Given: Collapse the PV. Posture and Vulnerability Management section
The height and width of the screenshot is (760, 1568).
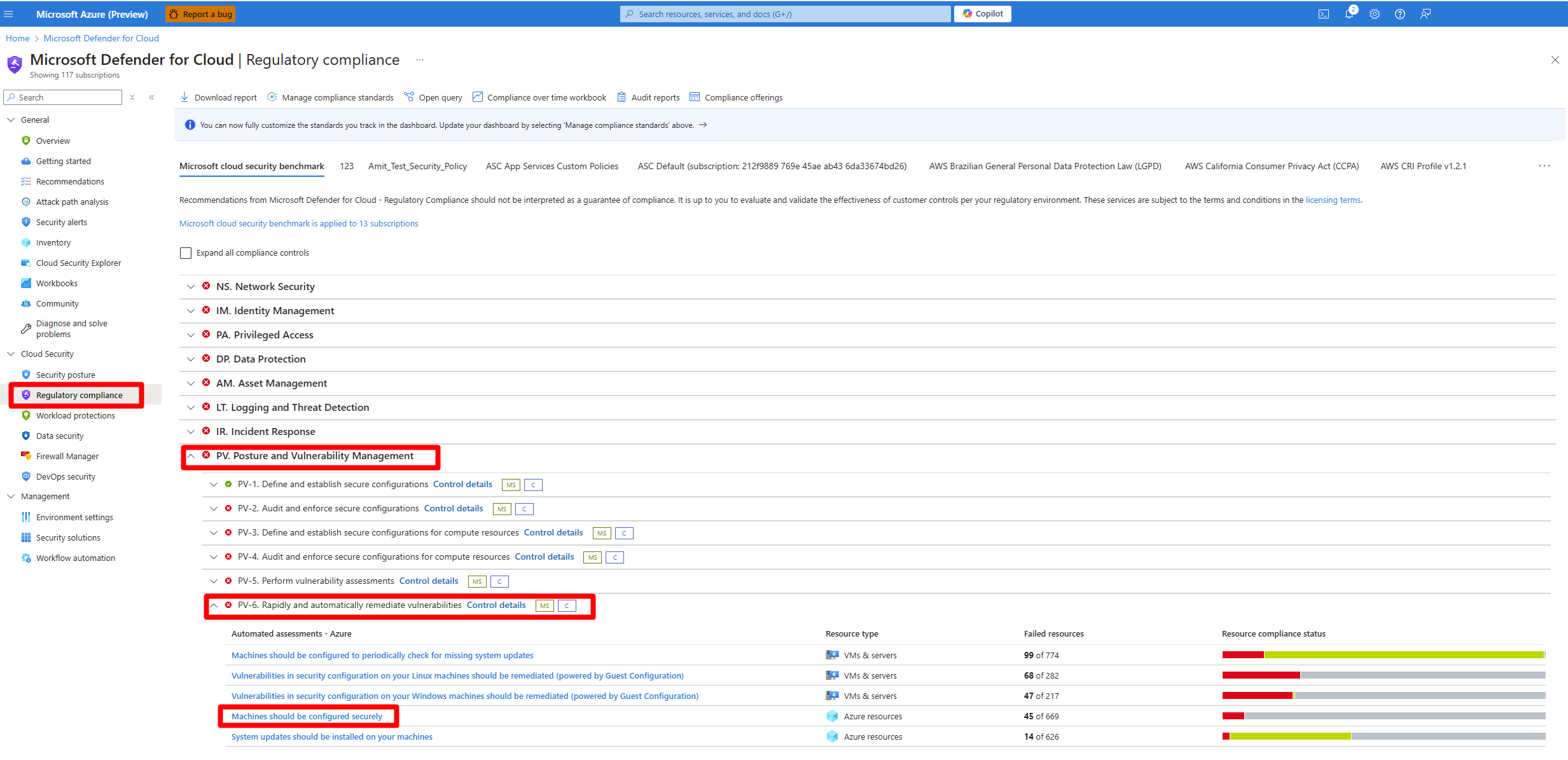Looking at the screenshot, I should coord(191,456).
